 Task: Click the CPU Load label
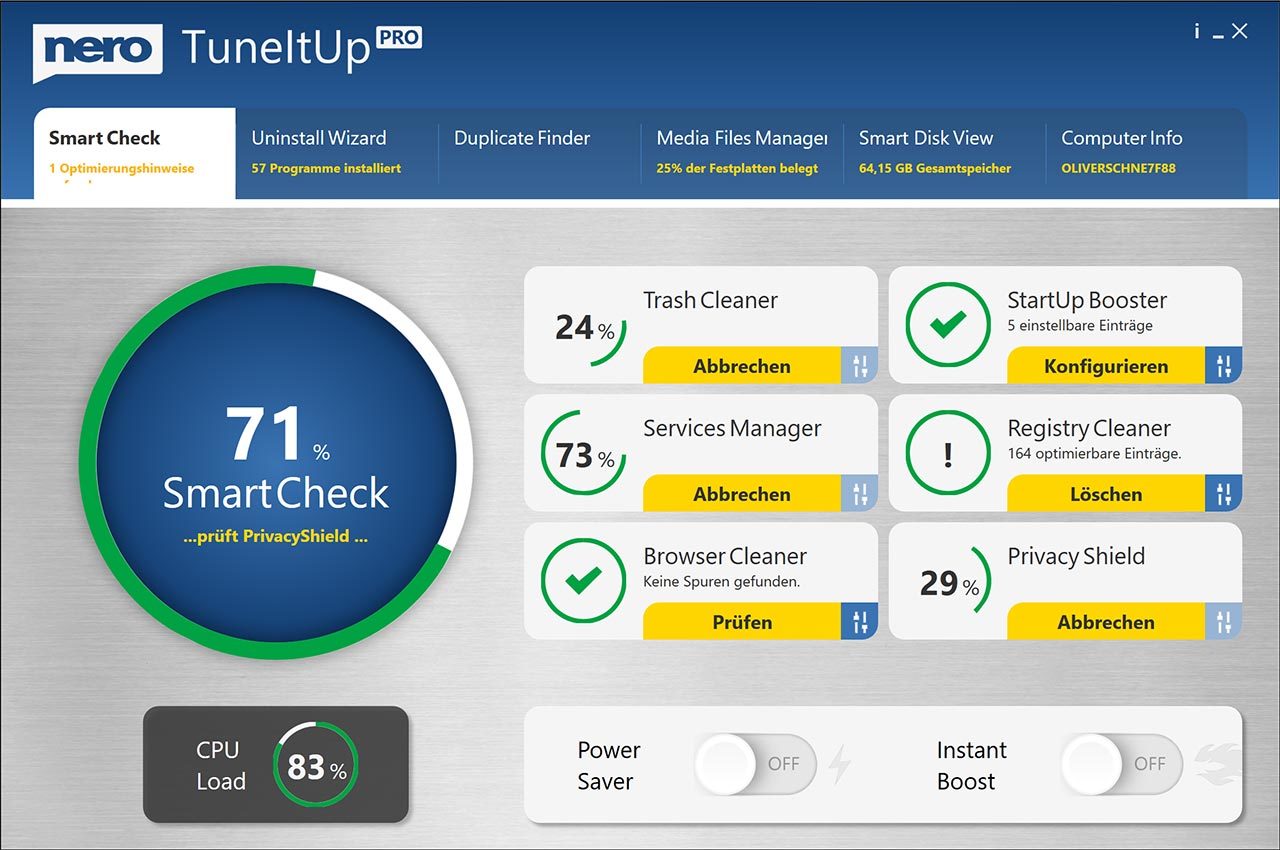point(221,765)
